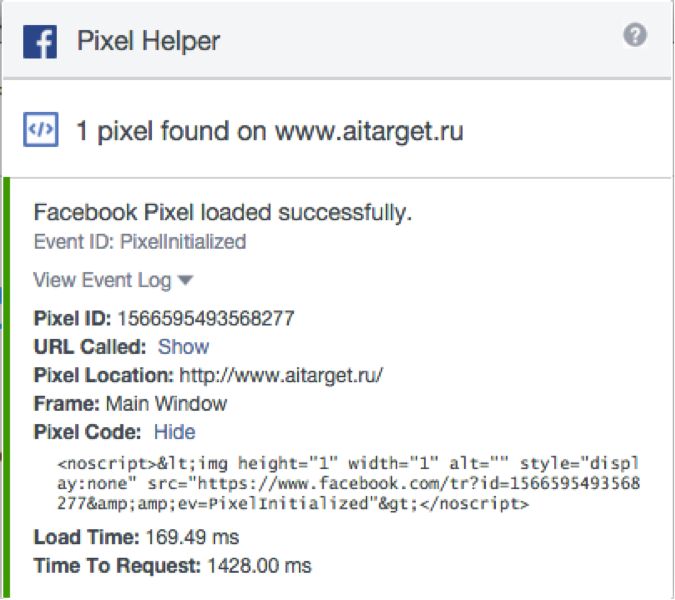Screen dimensions: 675x600
Task: Click the Frame: Main Window row
Action: coord(130,404)
